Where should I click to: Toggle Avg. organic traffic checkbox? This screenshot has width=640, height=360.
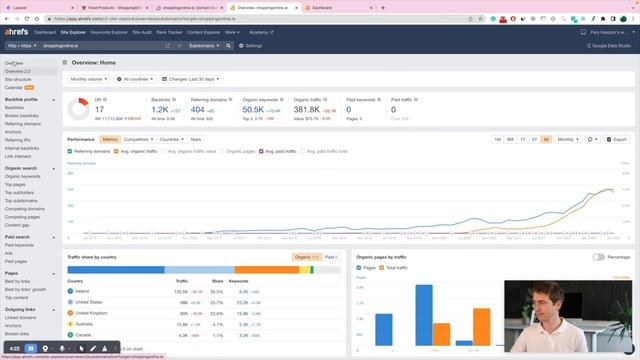116,151
